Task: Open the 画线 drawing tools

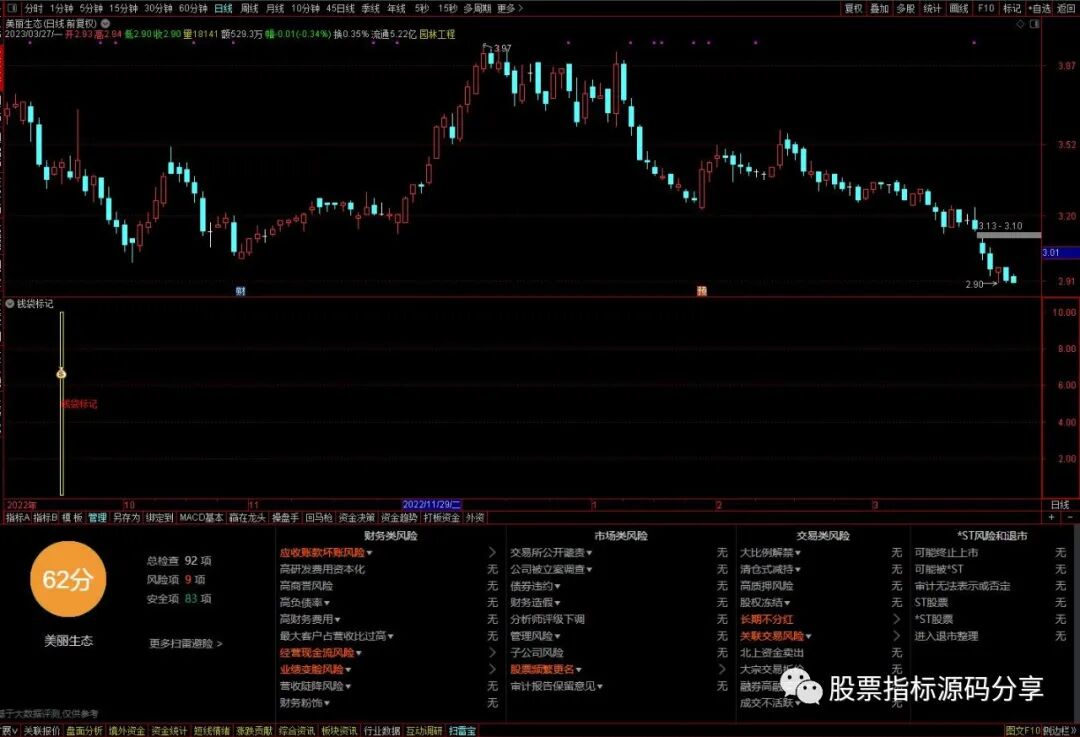Action: 959,8
